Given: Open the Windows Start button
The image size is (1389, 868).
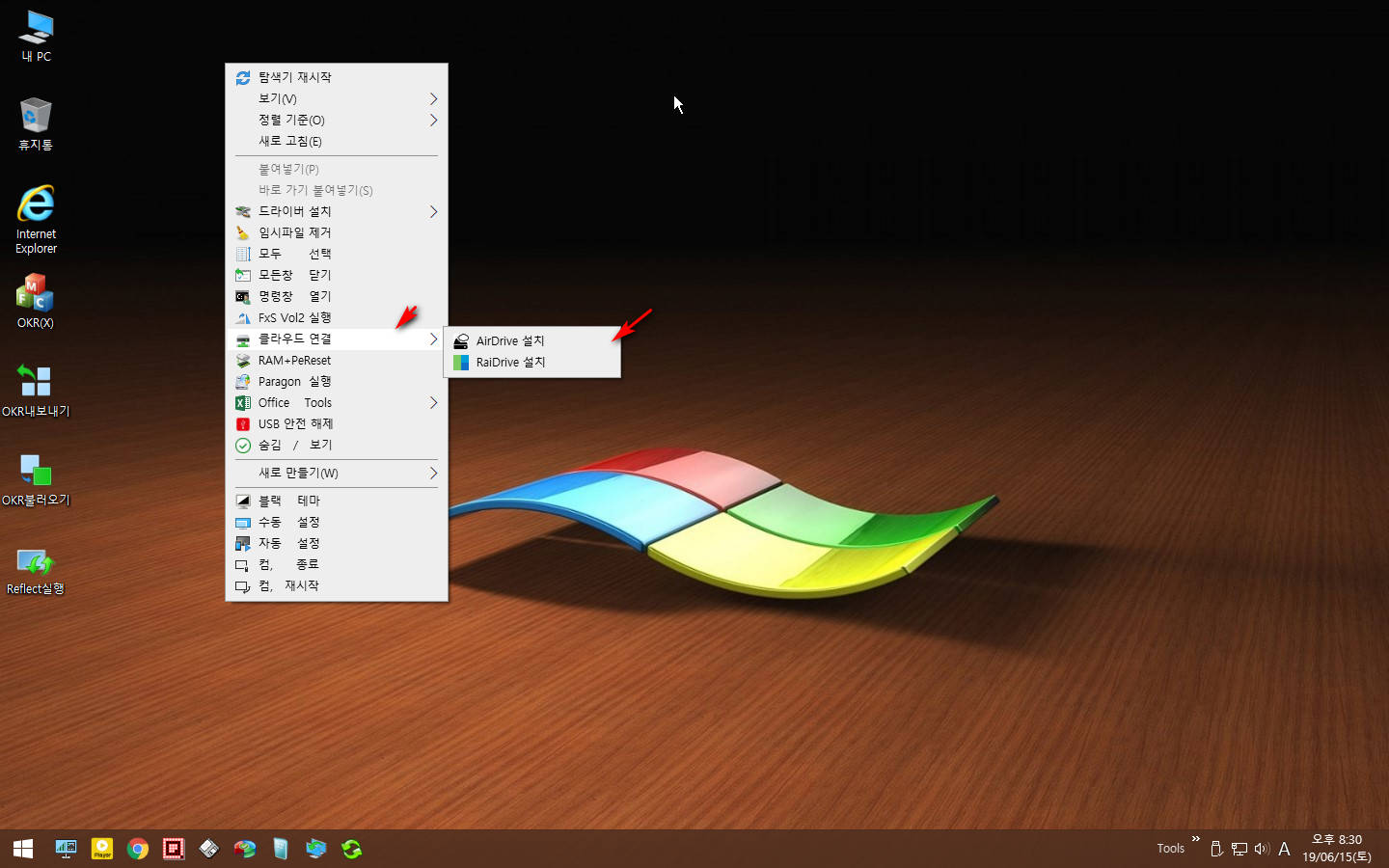Looking at the screenshot, I should [23, 849].
